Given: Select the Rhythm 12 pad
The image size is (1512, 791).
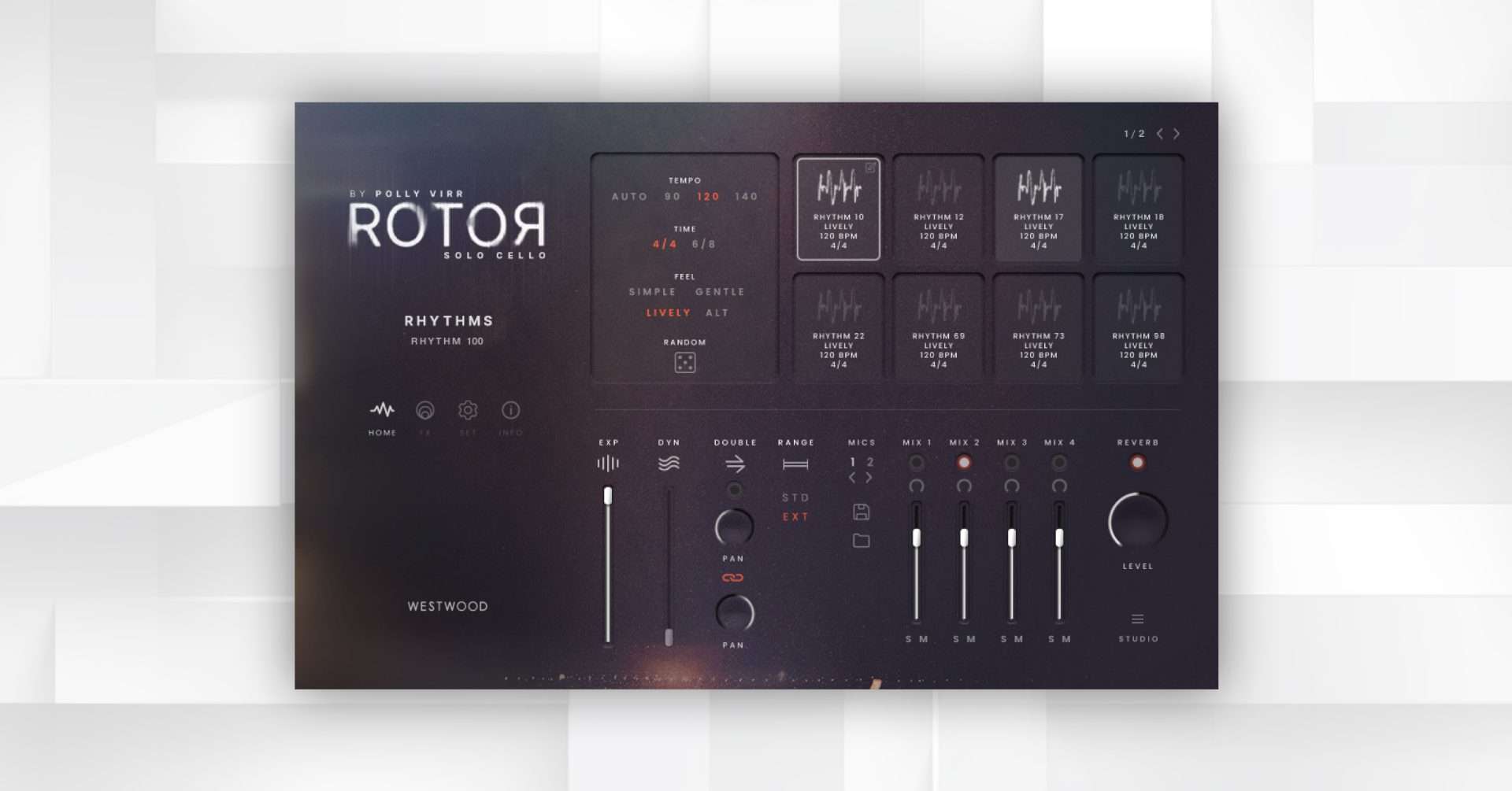Looking at the screenshot, I should tap(938, 209).
